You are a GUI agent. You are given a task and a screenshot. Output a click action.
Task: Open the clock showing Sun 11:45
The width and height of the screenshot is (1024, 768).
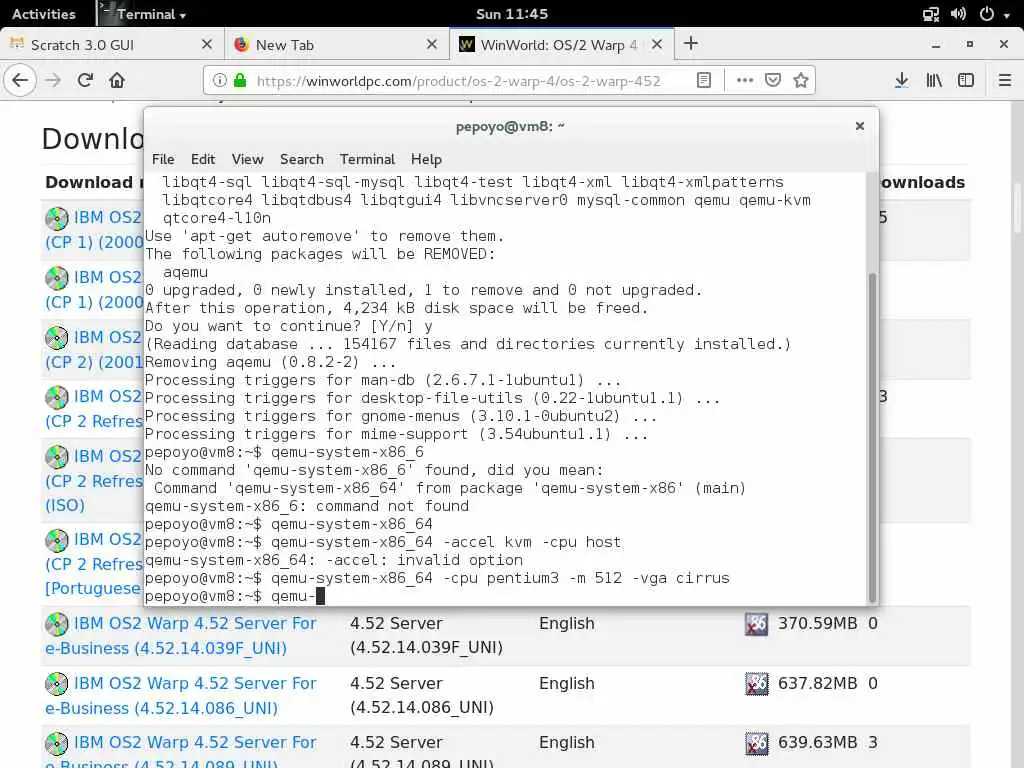pos(512,14)
